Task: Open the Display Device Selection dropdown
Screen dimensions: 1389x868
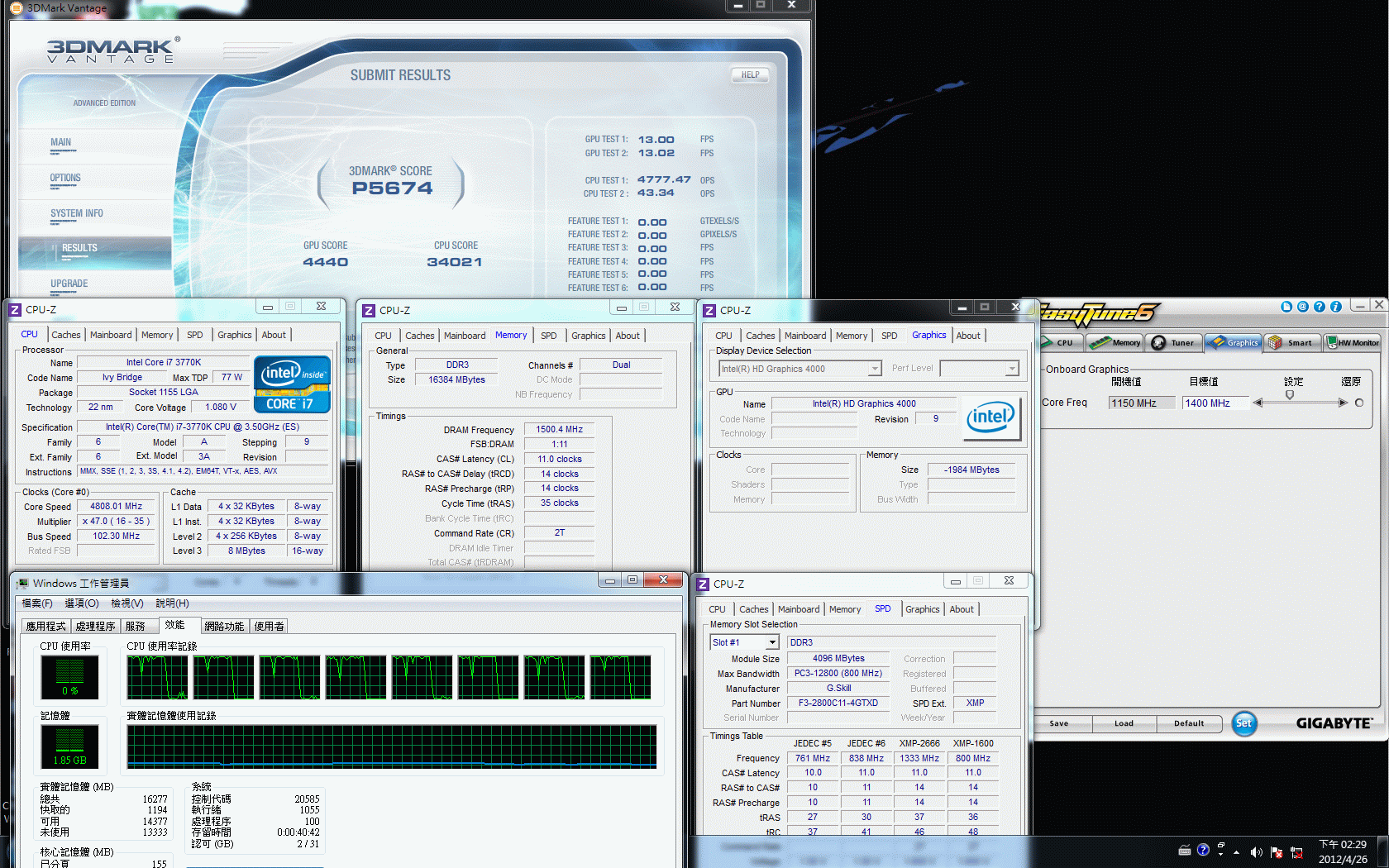Action: (x=875, y=369)
